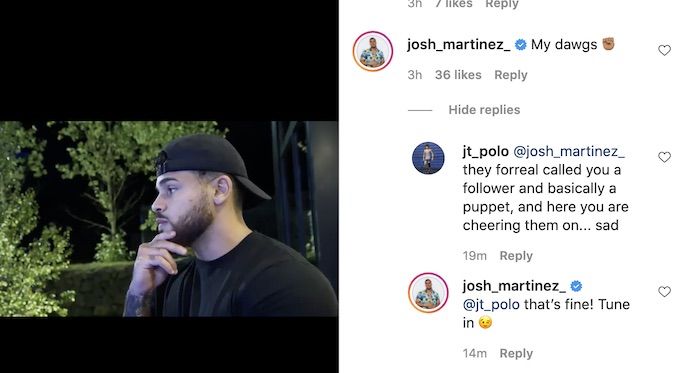The image size is (680, 373).
Task: Click the video of the man in the cap
Action: click(169, 219)
